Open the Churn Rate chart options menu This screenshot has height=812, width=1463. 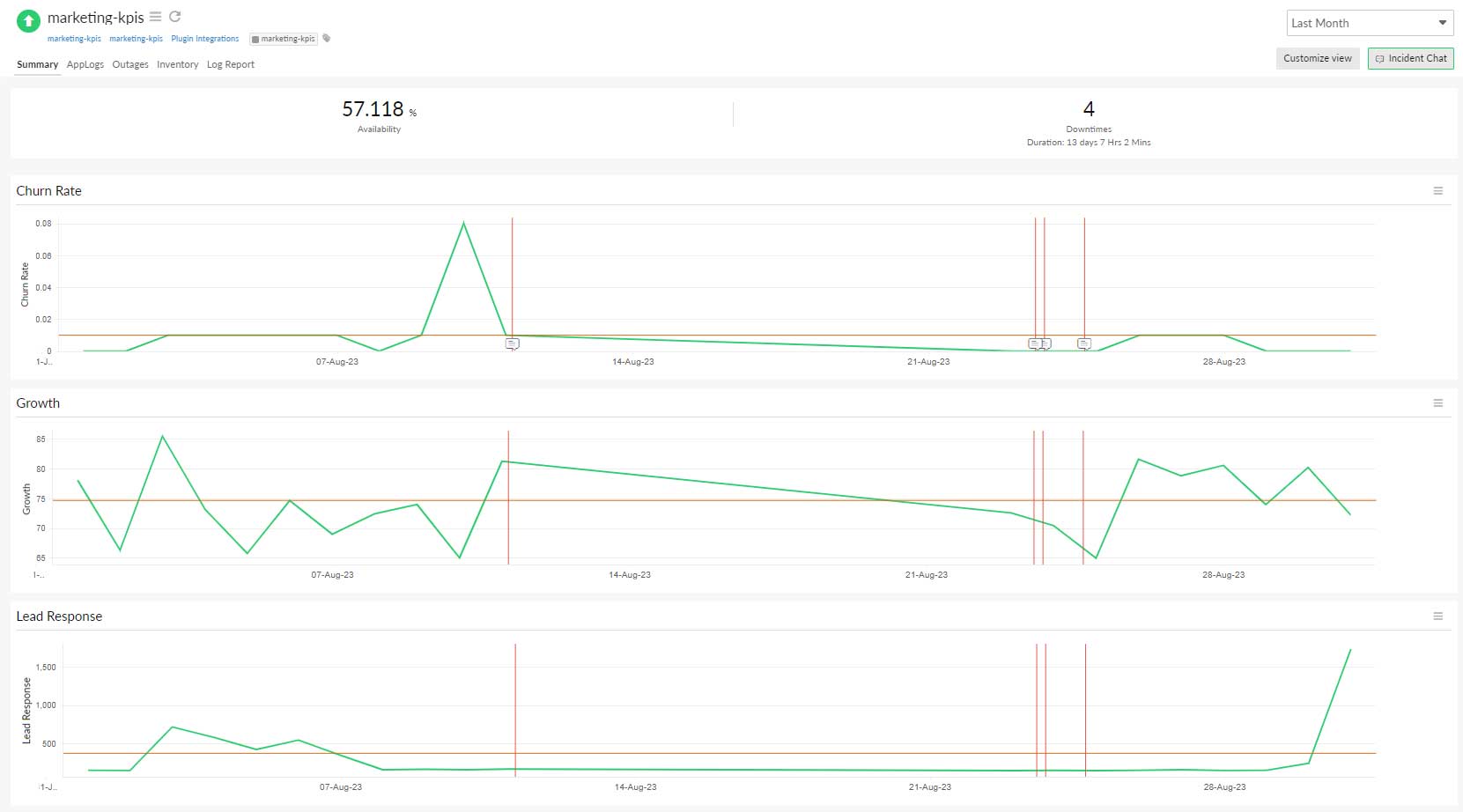pos(1437,191)
